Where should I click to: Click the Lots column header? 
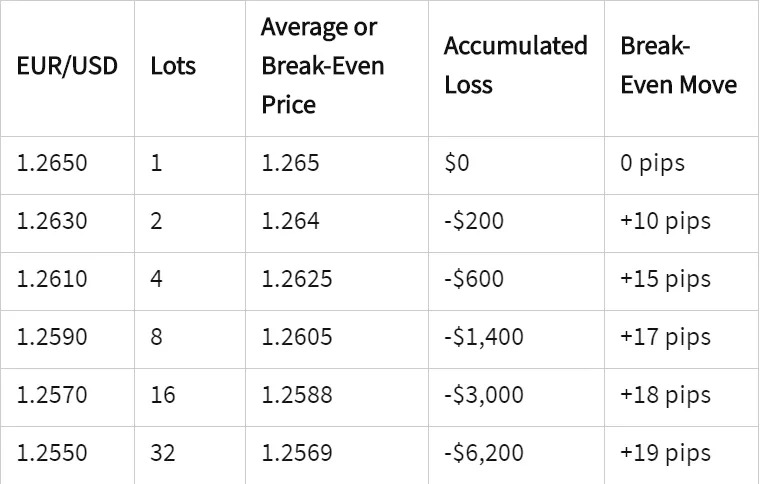pyautogui.click(x=173, y=67)
